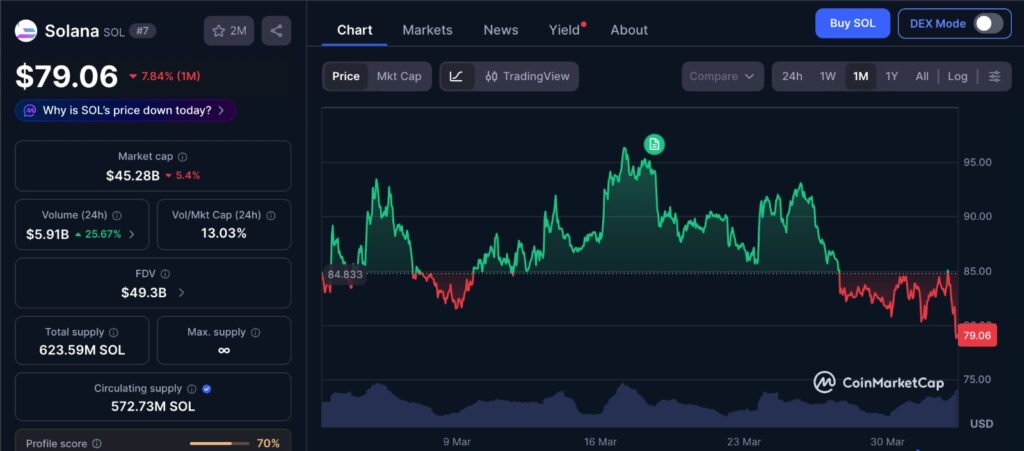Click the Max. supply info icon
Image resolution: width=1024 pixels, height=451 pixels.
(255, 332)
